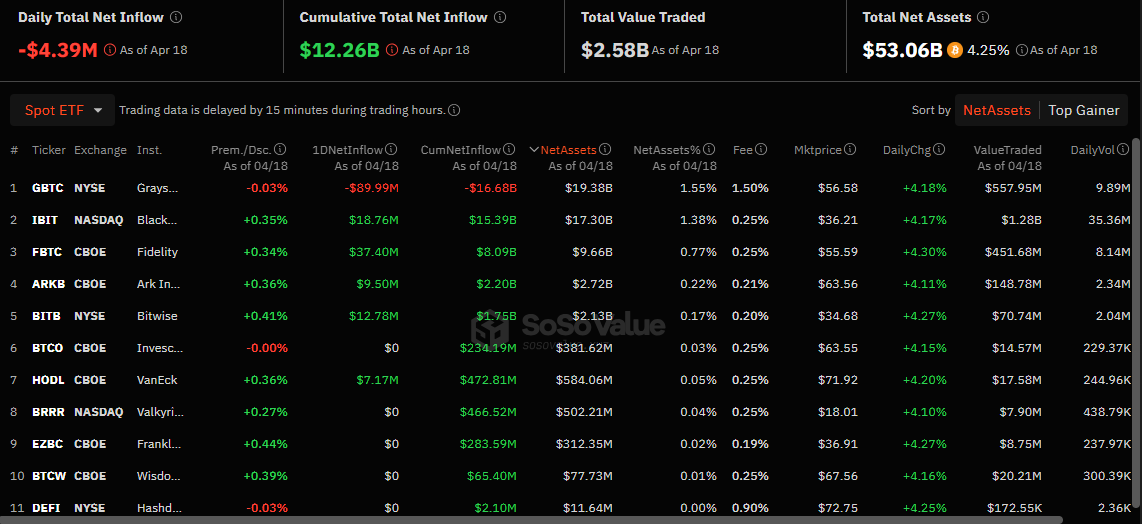This screenshot has height=524, width=1142.
Task: Click BTCW daily change +4.16%
Action: (x=925, y=476)
